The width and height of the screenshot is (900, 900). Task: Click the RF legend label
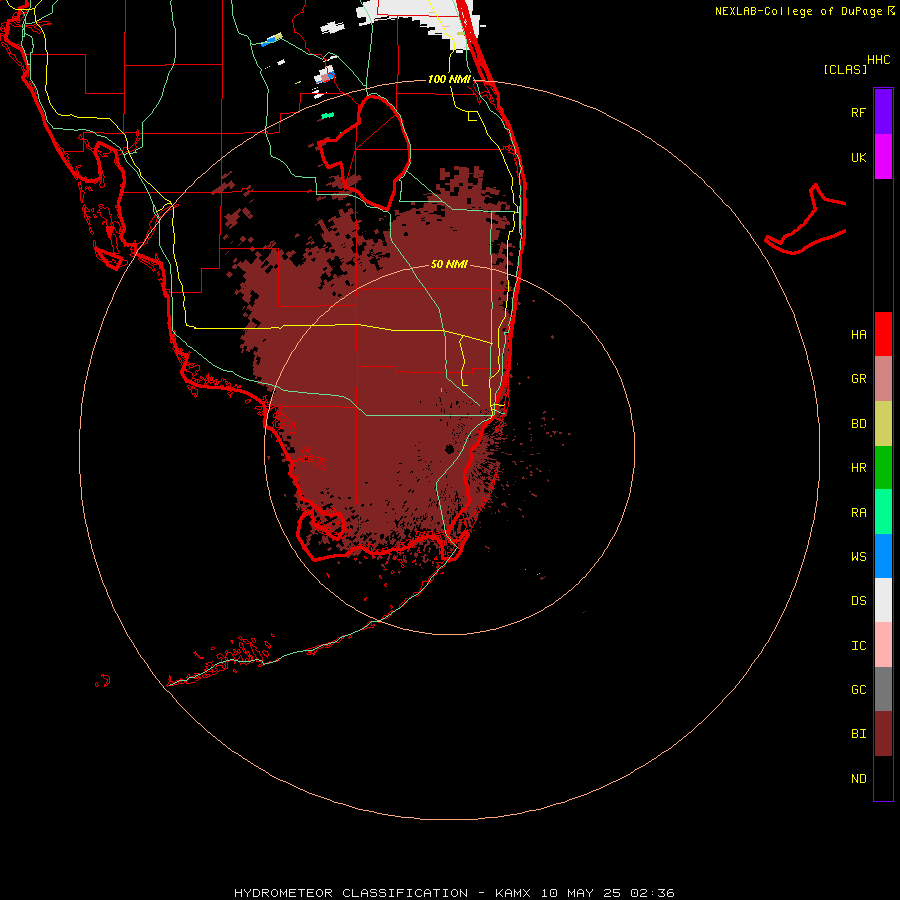(x=858, y=112)
